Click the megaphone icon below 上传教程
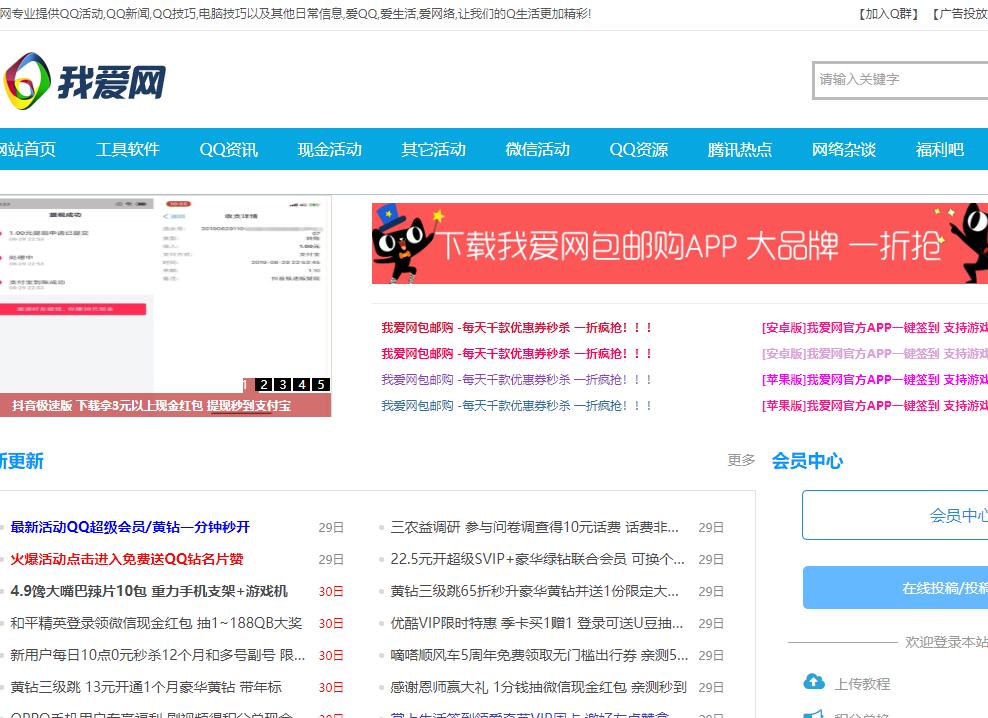 [814, 714]
